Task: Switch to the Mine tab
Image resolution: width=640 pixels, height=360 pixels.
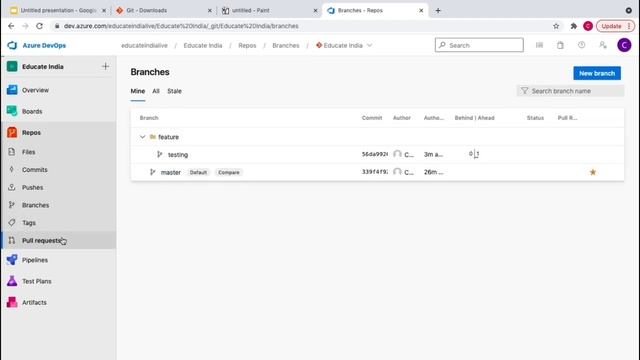Action: tap(138, 91)
